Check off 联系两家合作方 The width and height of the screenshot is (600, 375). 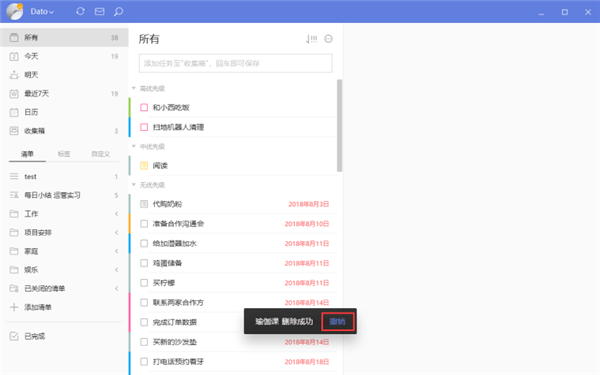pyautogui.click(x=144, y=303)
